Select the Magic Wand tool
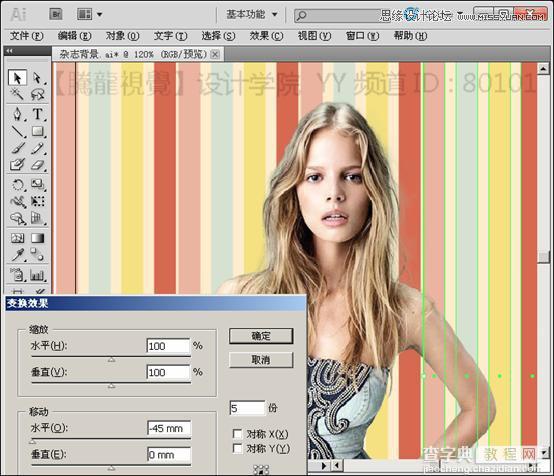Image resolution: width=554 pixels, height=476 pixels. point(17,94)
